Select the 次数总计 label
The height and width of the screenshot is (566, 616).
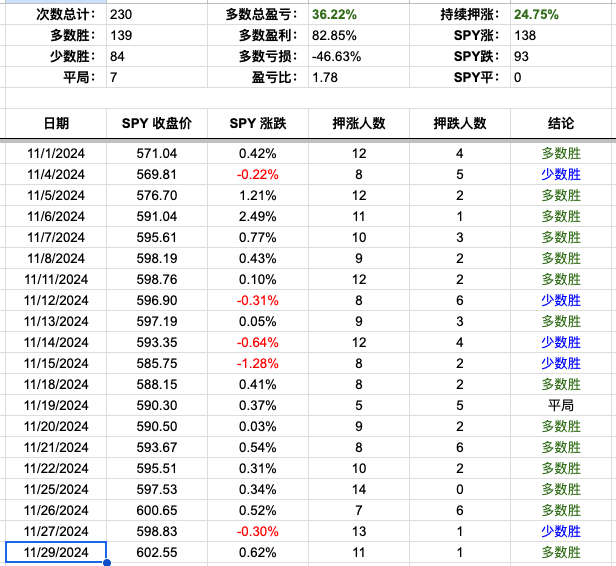point(66,15)
